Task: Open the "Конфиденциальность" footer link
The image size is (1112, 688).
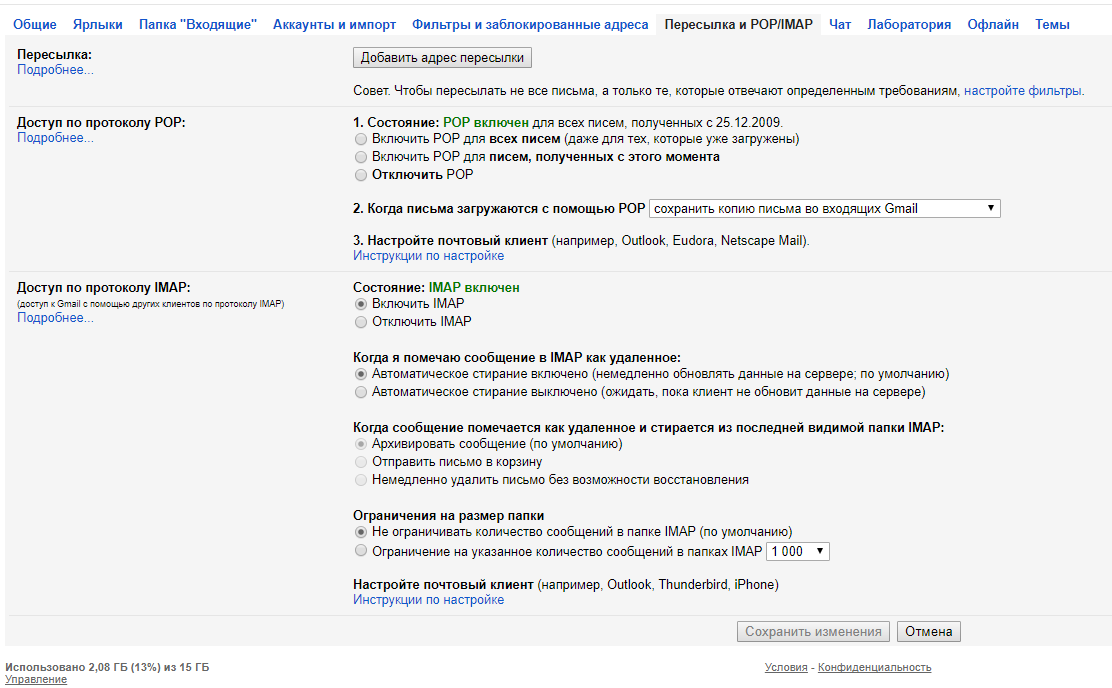Action: click(x=874, y=668)
